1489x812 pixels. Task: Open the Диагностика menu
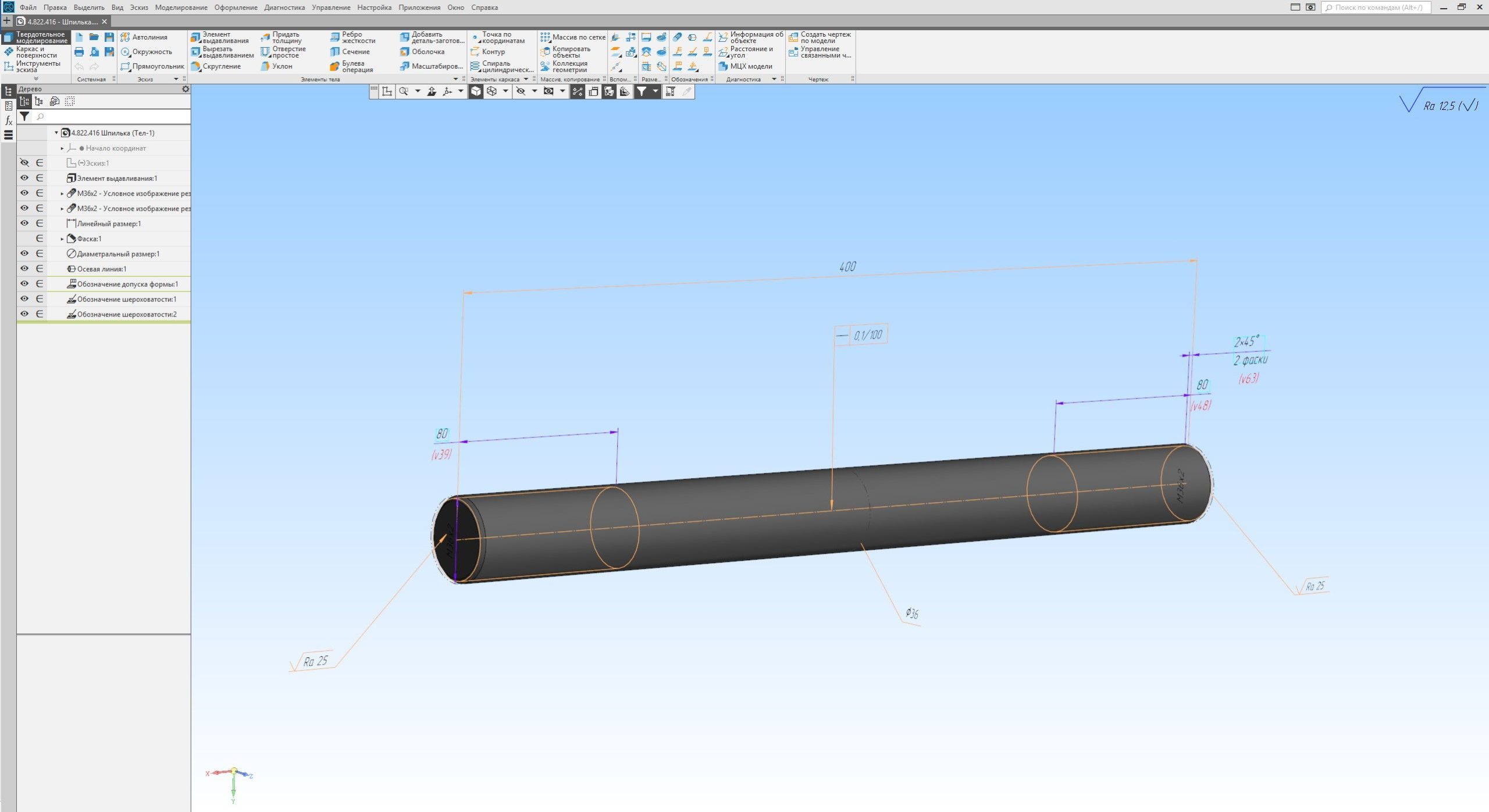point(284,8)
